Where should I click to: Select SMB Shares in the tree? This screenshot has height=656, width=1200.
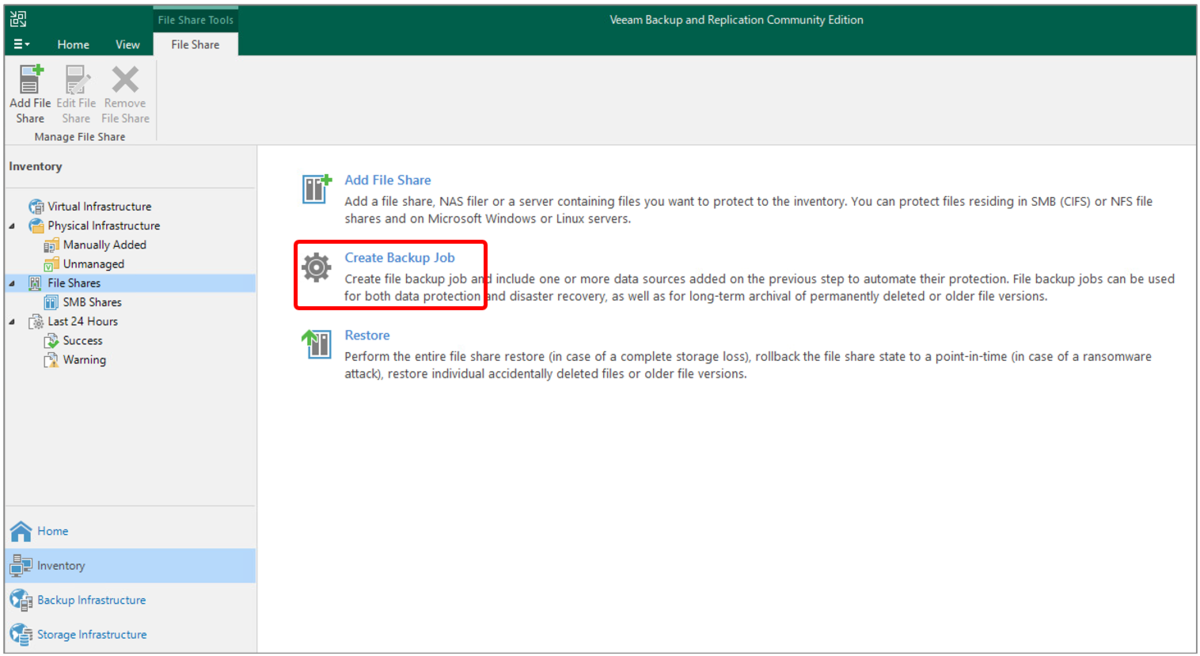tap(92, 302)
